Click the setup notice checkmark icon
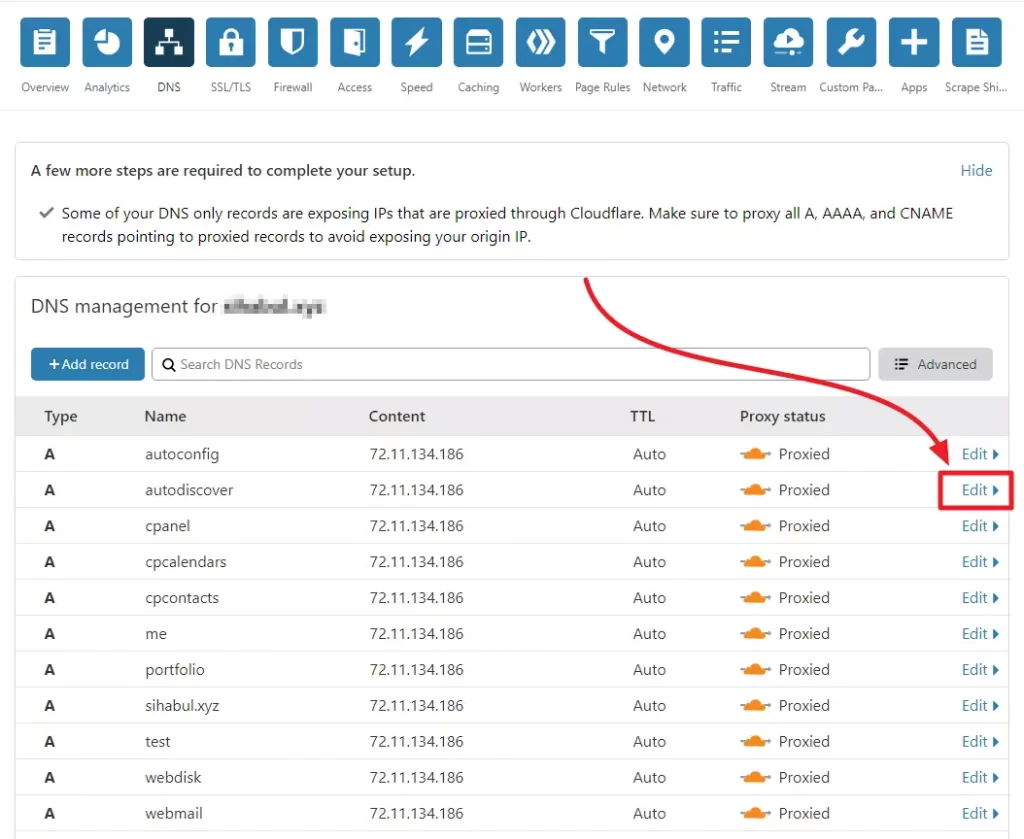Image resolution: width=1024 pixels, height=839 pixels. point(46,213)
